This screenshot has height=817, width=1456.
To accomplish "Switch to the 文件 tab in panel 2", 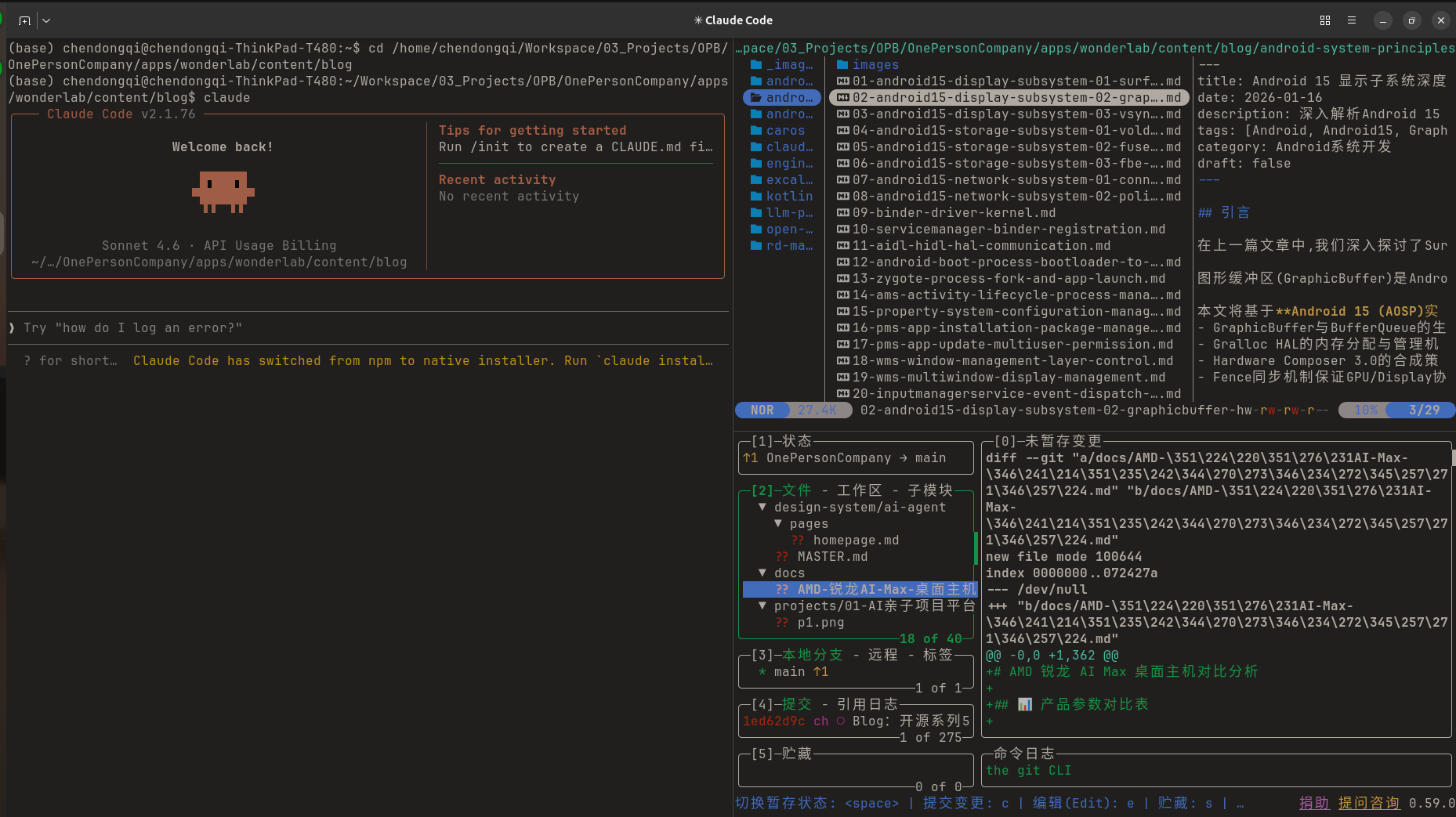I will (797, 490).
